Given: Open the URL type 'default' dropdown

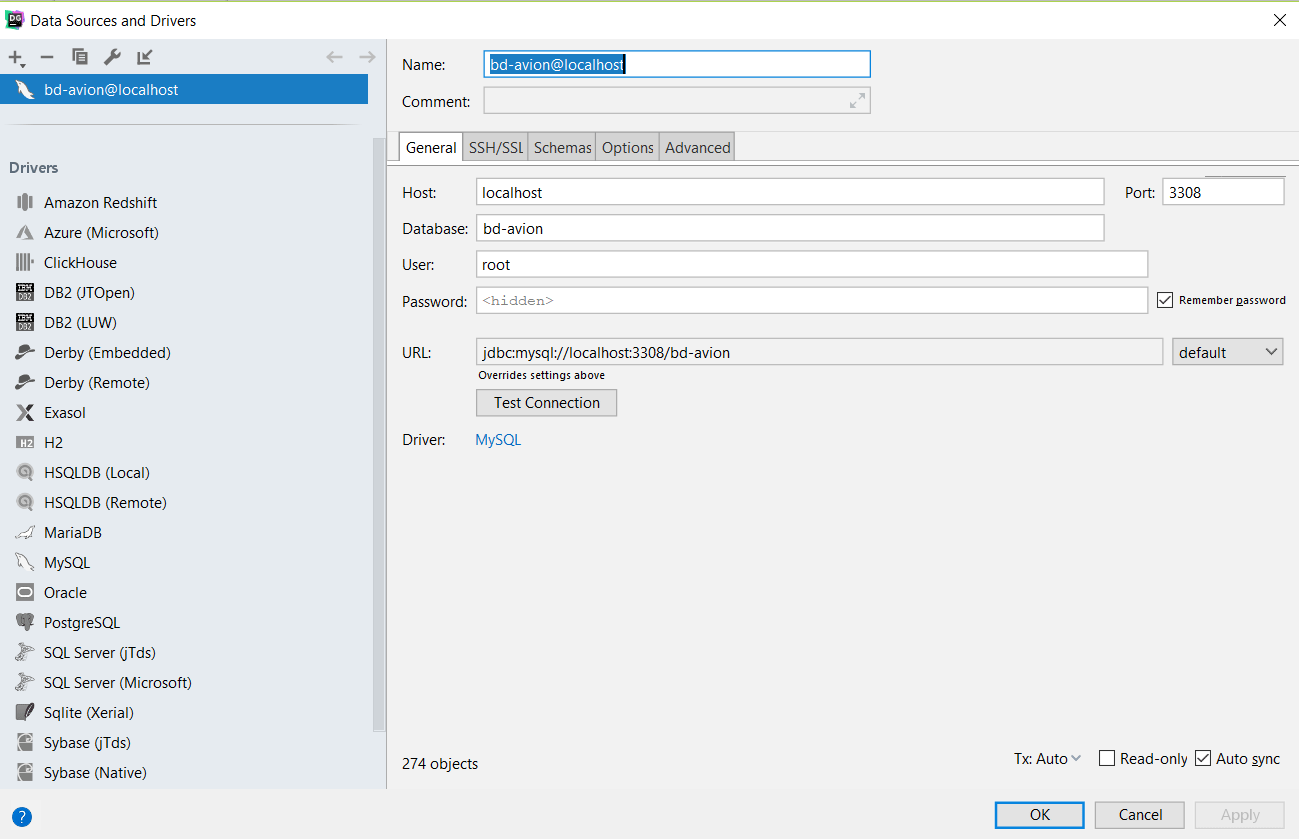Looking at the screenshot, I should [x=1227, y=352].
